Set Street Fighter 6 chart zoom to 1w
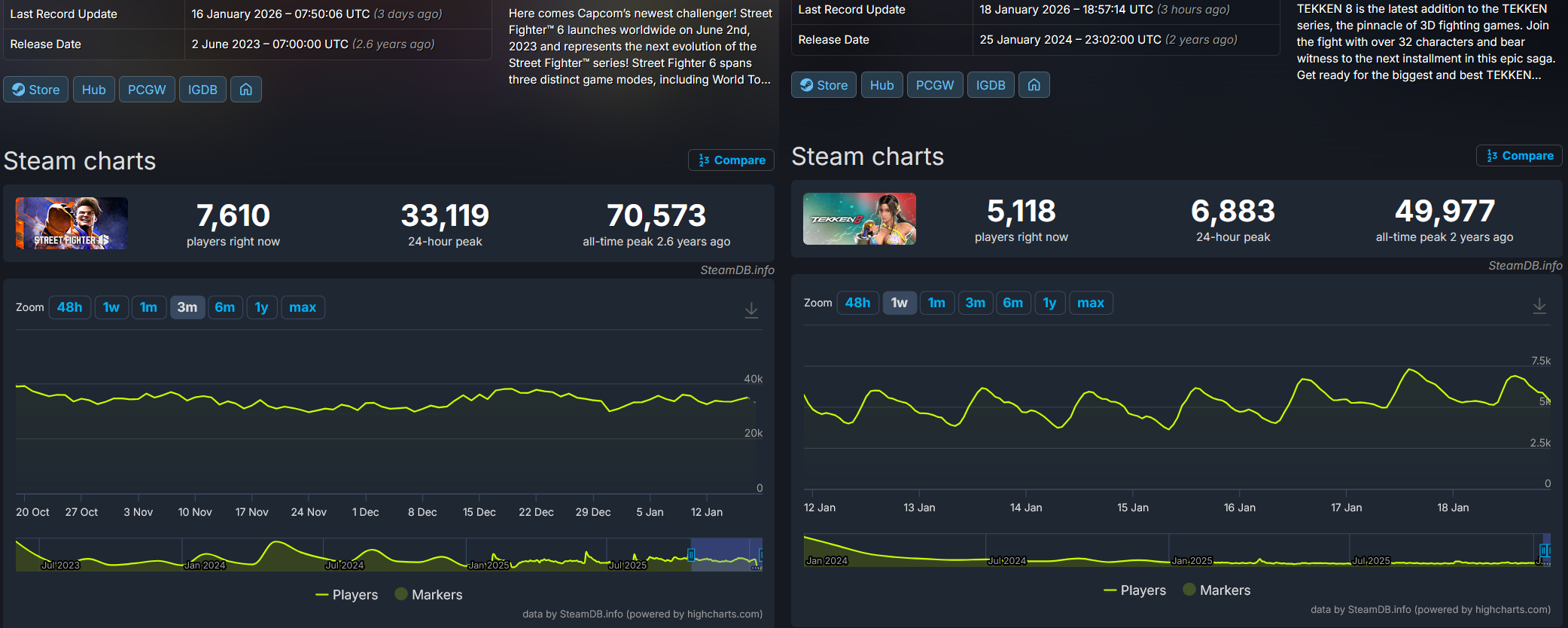The width and height of the screenshot is (1568, 628). tap(111, 307)
